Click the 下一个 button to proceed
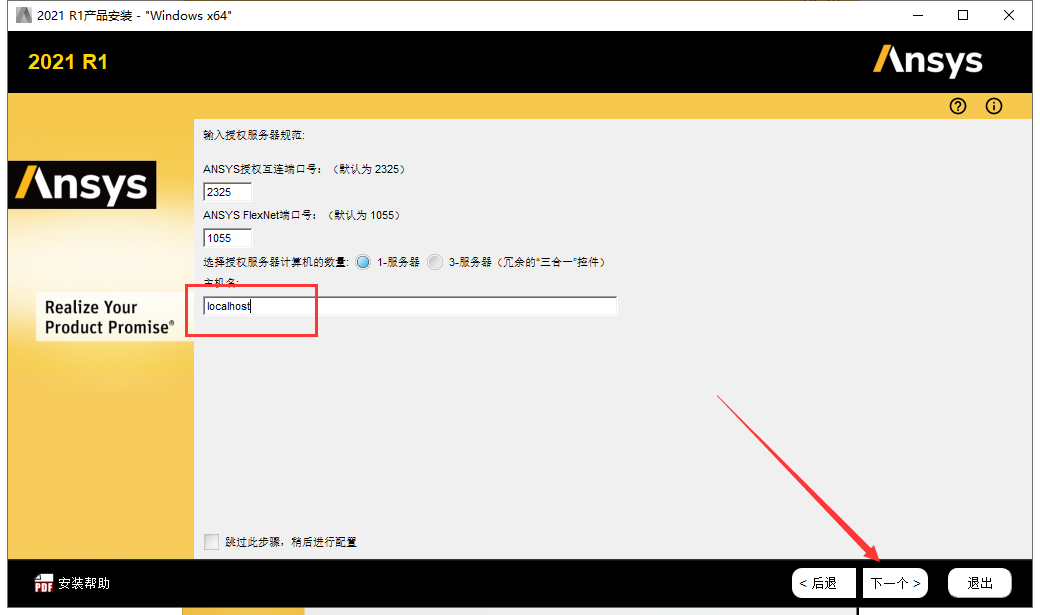 point(895,582)
